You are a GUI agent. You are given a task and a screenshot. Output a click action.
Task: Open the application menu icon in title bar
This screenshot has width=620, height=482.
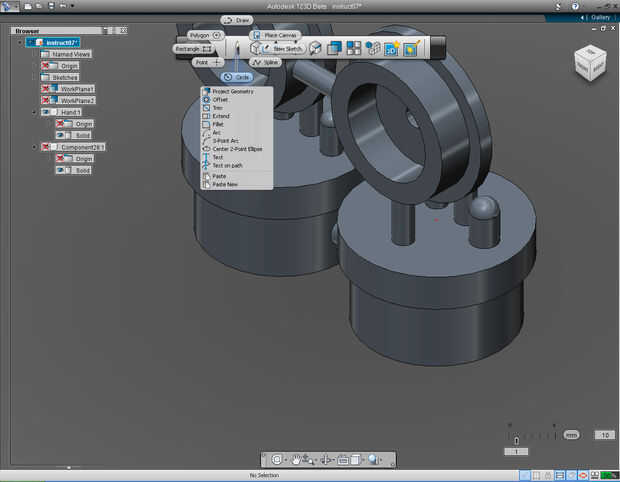click(x=9, y=6)
